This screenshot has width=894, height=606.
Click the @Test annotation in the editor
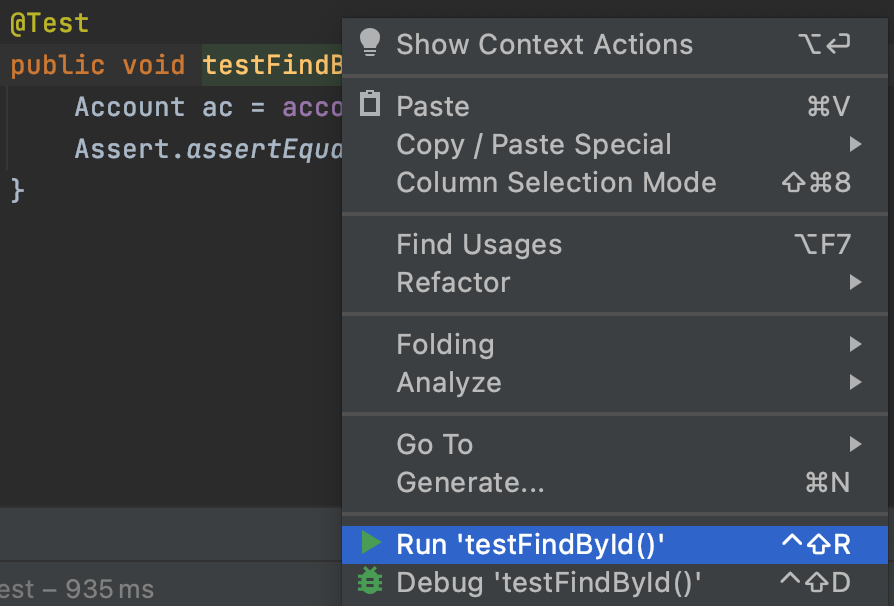[50, 24]
